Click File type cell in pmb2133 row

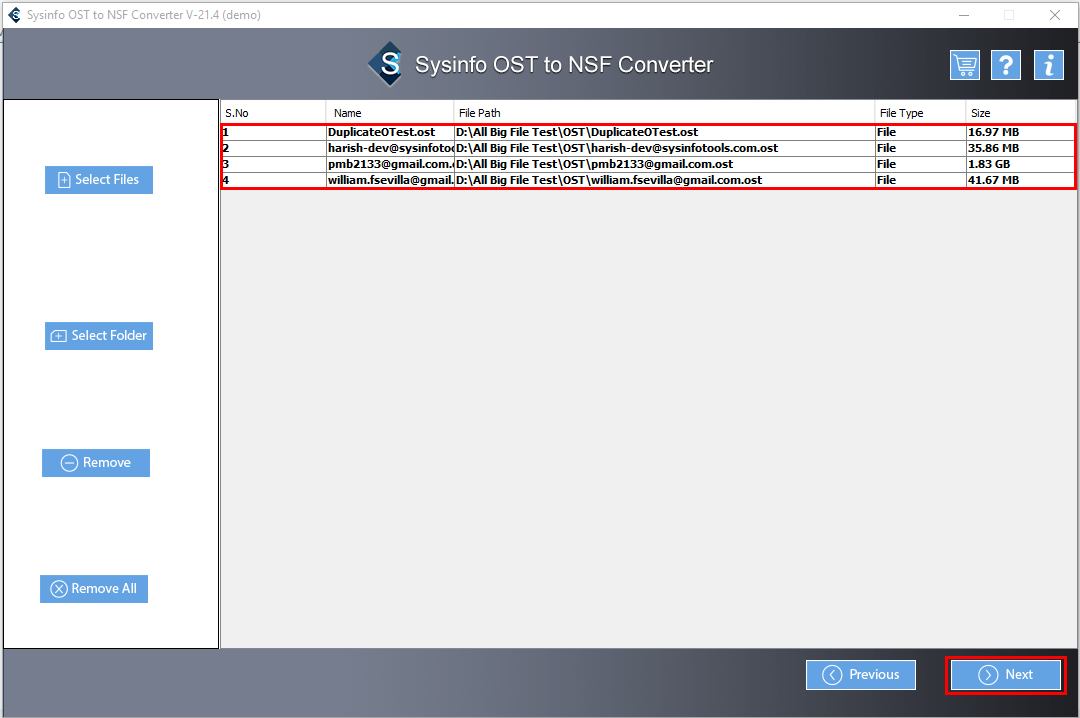[x=921, y=164]
